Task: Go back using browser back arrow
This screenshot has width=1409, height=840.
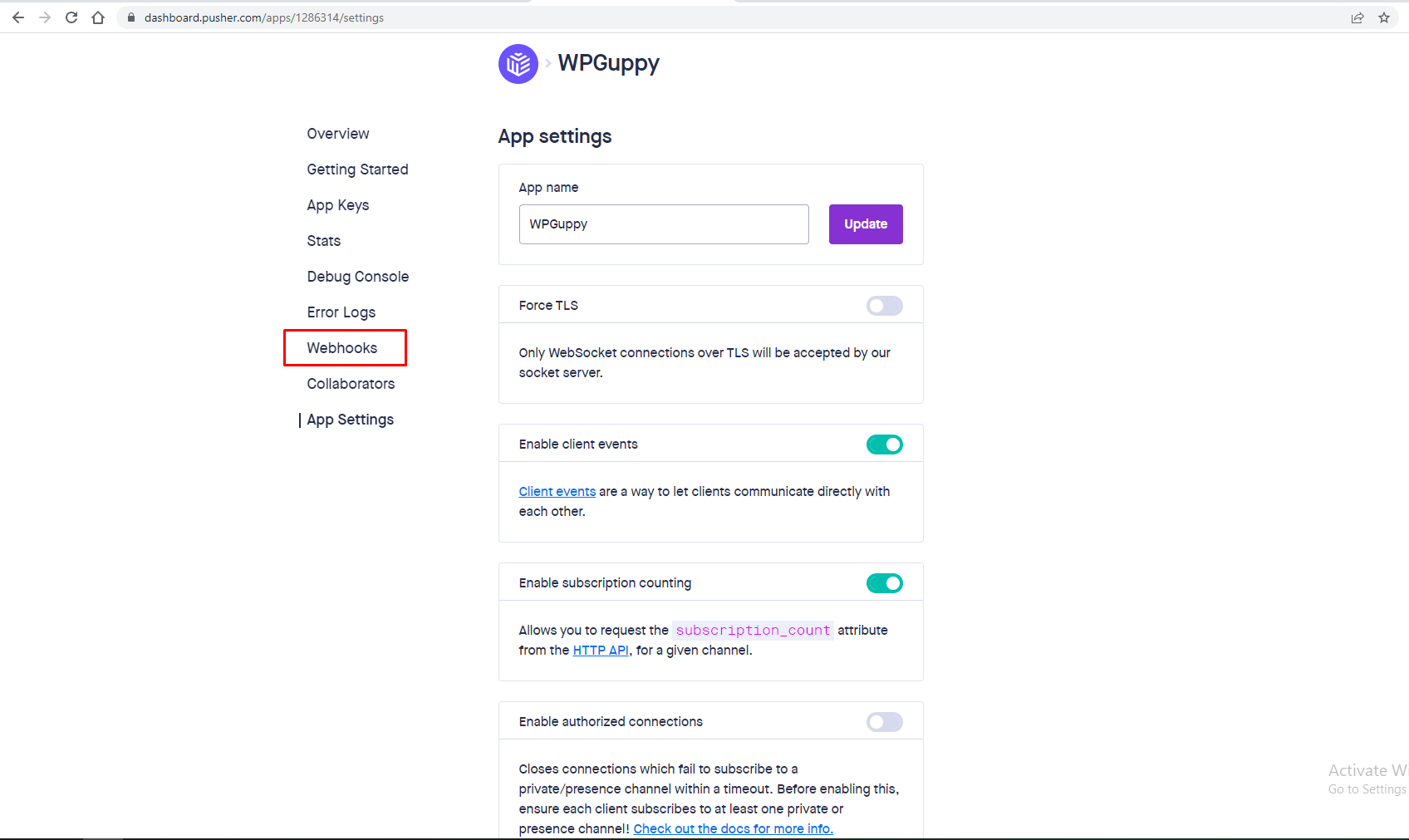Action: (18, 17)
